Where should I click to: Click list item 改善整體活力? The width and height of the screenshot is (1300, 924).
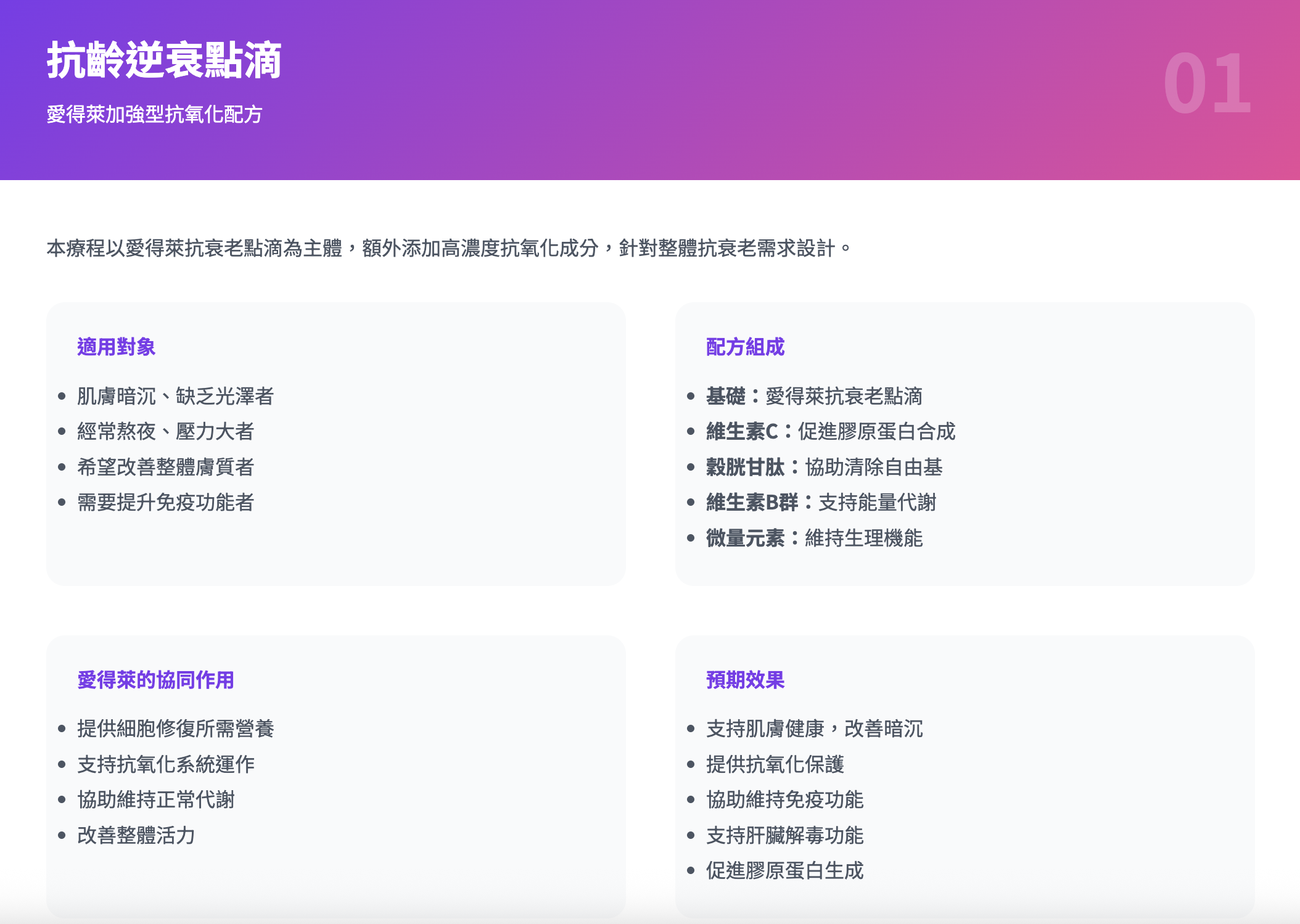click(x=136, y=835)
